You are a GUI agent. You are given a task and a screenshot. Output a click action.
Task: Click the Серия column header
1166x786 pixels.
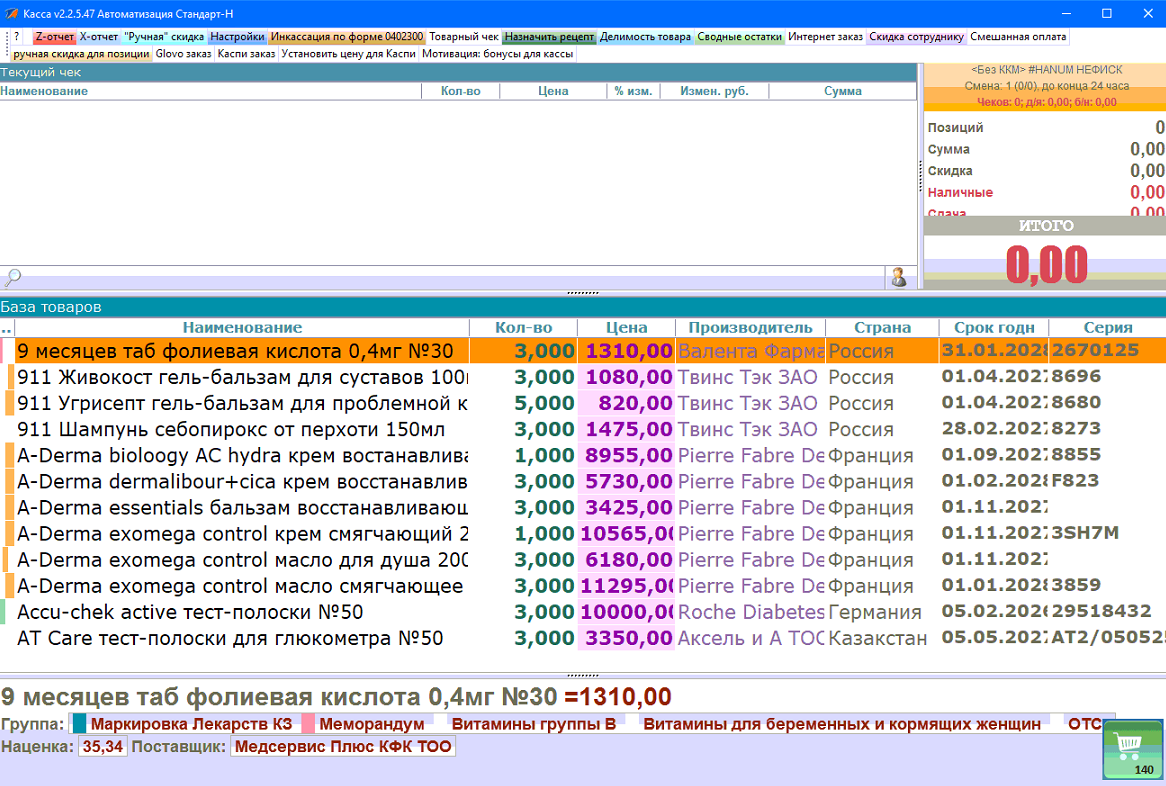[1108, 327]
